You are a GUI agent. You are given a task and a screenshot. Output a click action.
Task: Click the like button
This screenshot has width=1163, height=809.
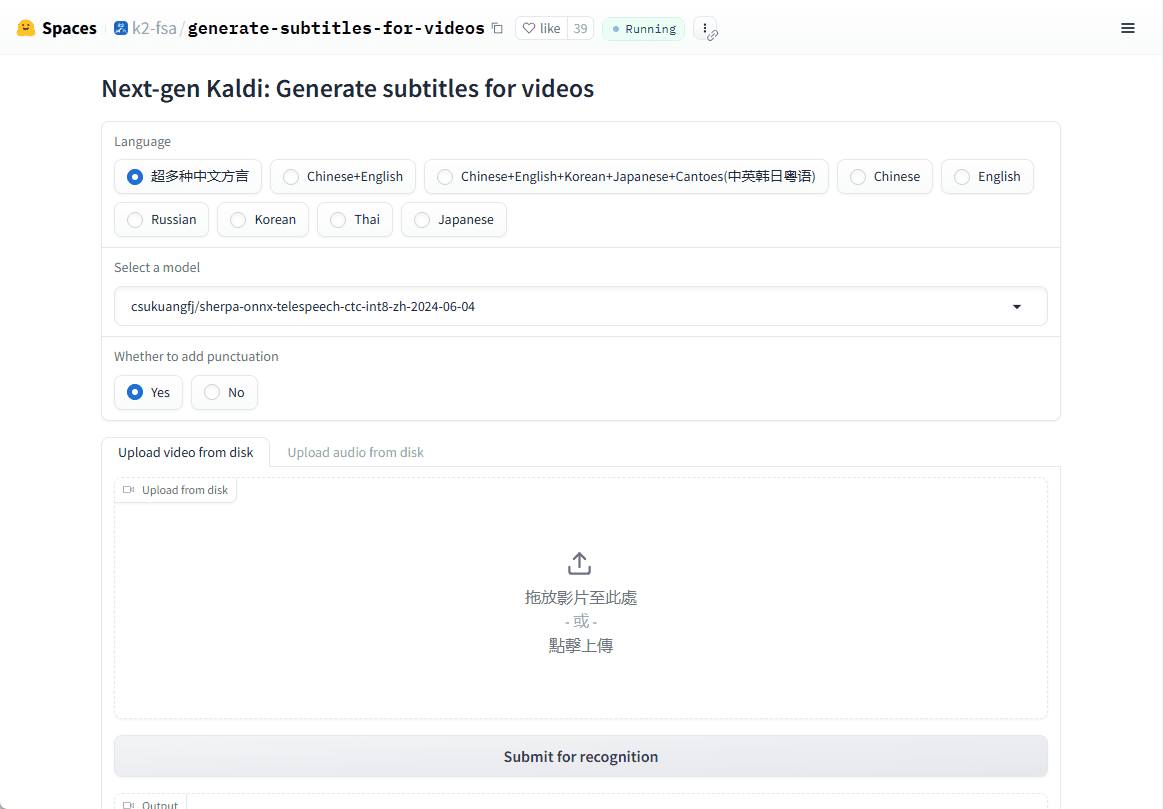click(541, 28)
